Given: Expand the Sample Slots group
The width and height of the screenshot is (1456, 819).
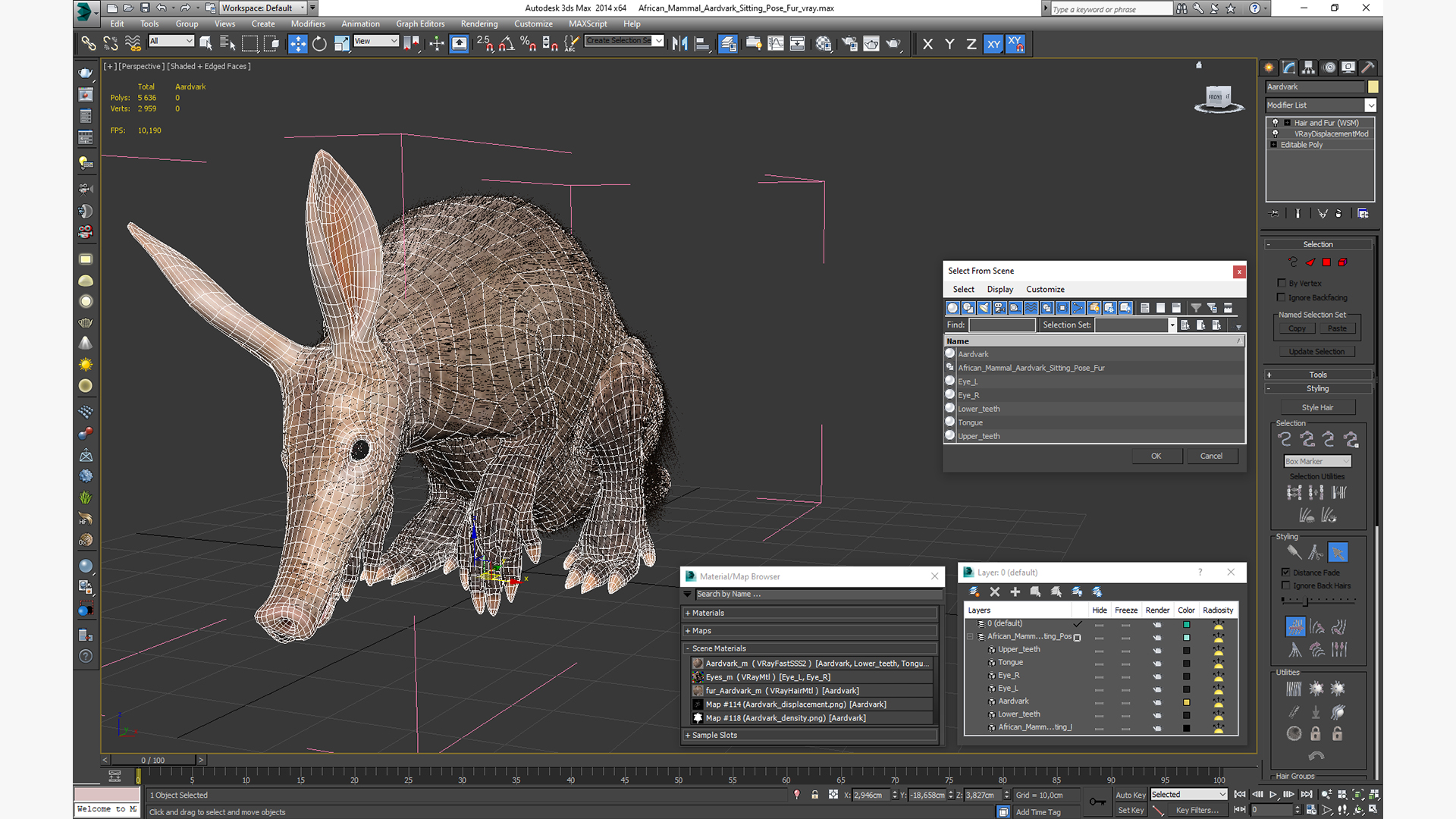Looking at the screenshot, I should pyautogui.click(x=810, y=735).
